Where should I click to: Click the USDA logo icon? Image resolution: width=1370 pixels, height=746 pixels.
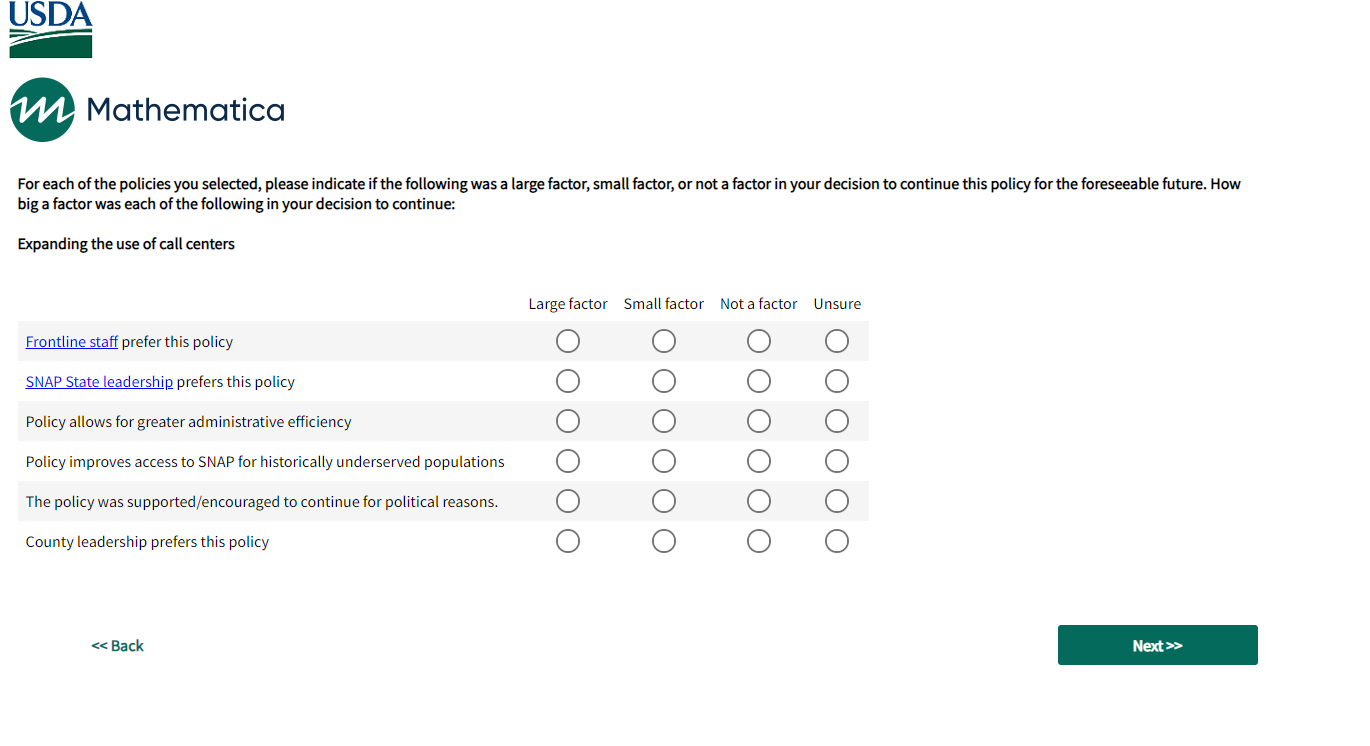coord(51,29)
